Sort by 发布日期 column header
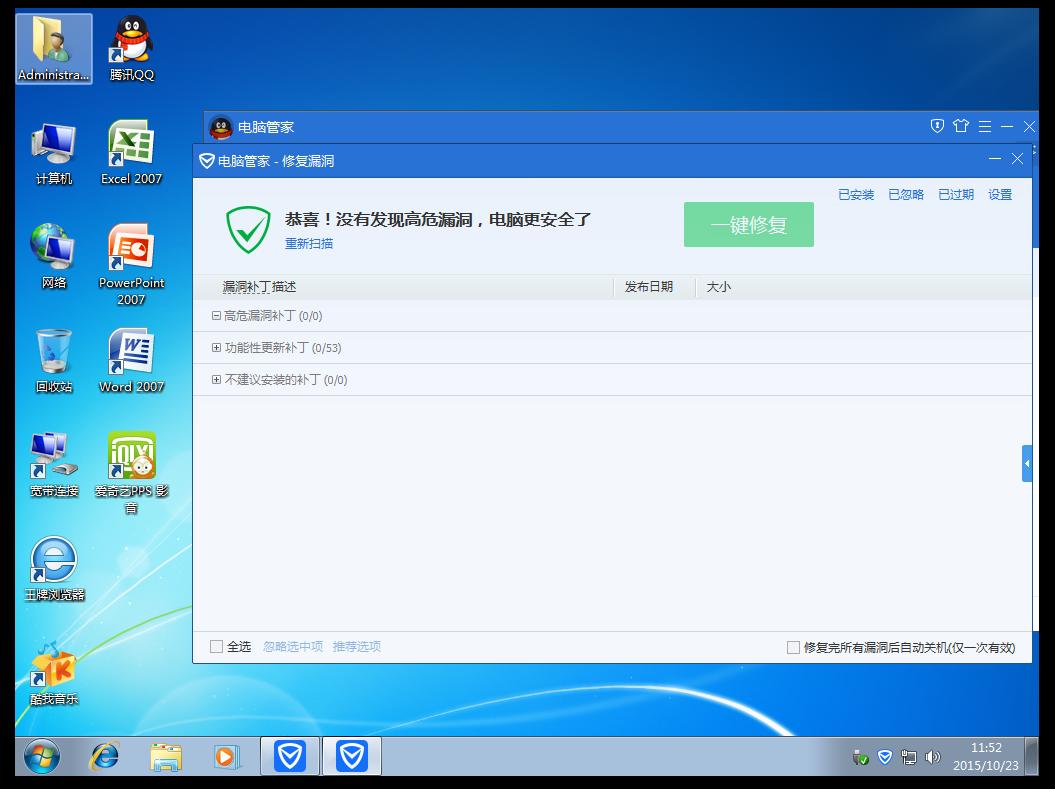The width and height of the screenshot is (1055, 789). click(649, 287)
